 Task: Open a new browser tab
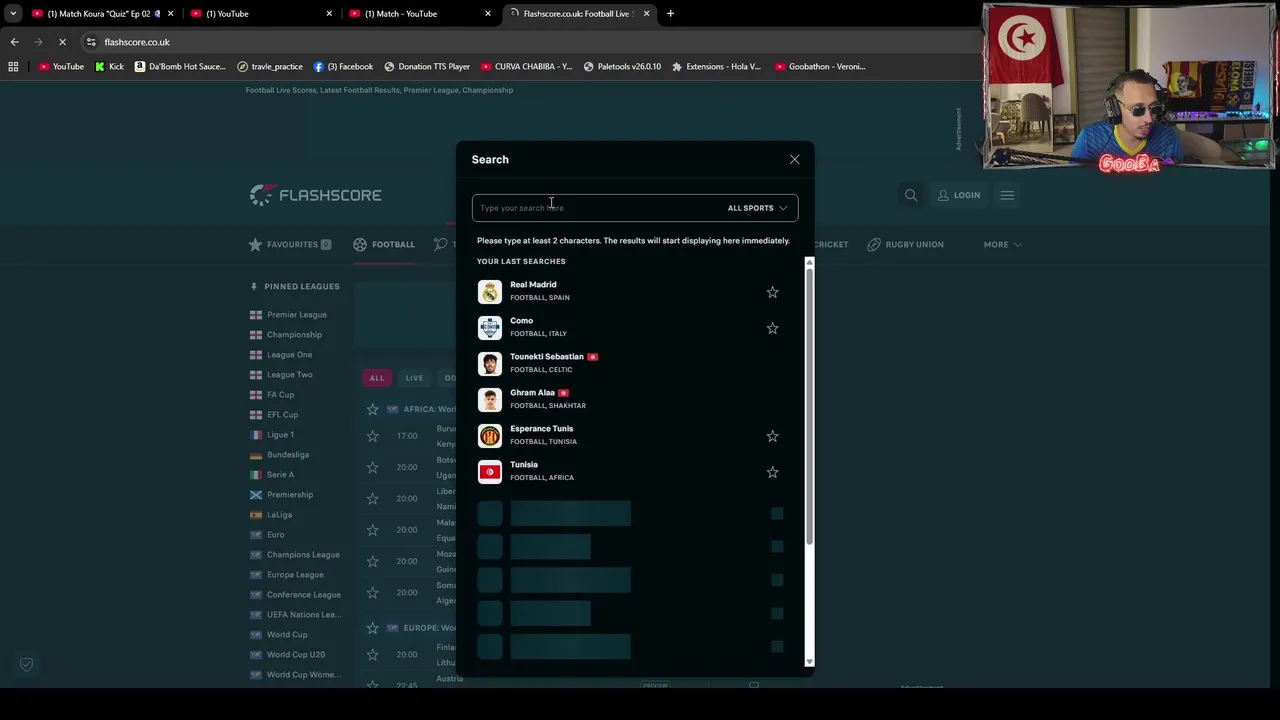click(670, 14)
